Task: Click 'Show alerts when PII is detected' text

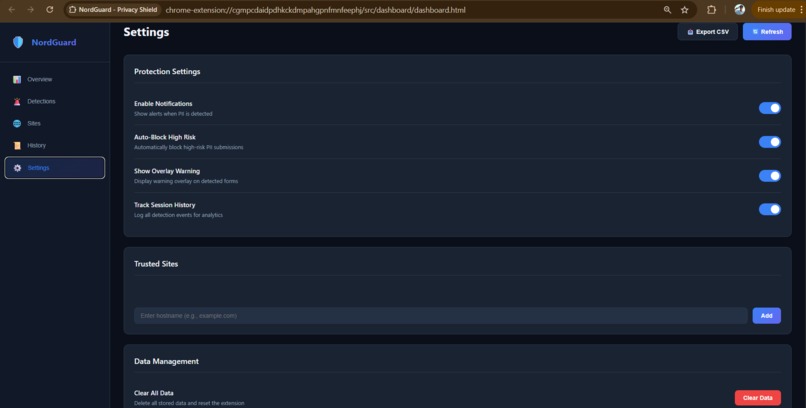Action: click(x=173, y=114)
